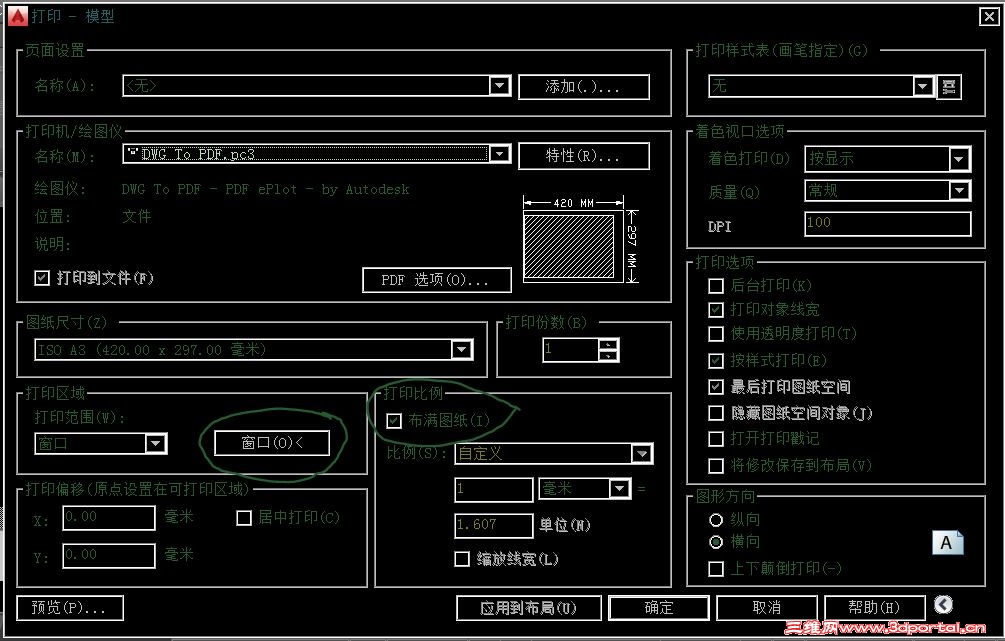The height and width of the screenshot is (641, 1005).
Task: Enable 缩放线宽 checkbox
Action: pos(461,559)
